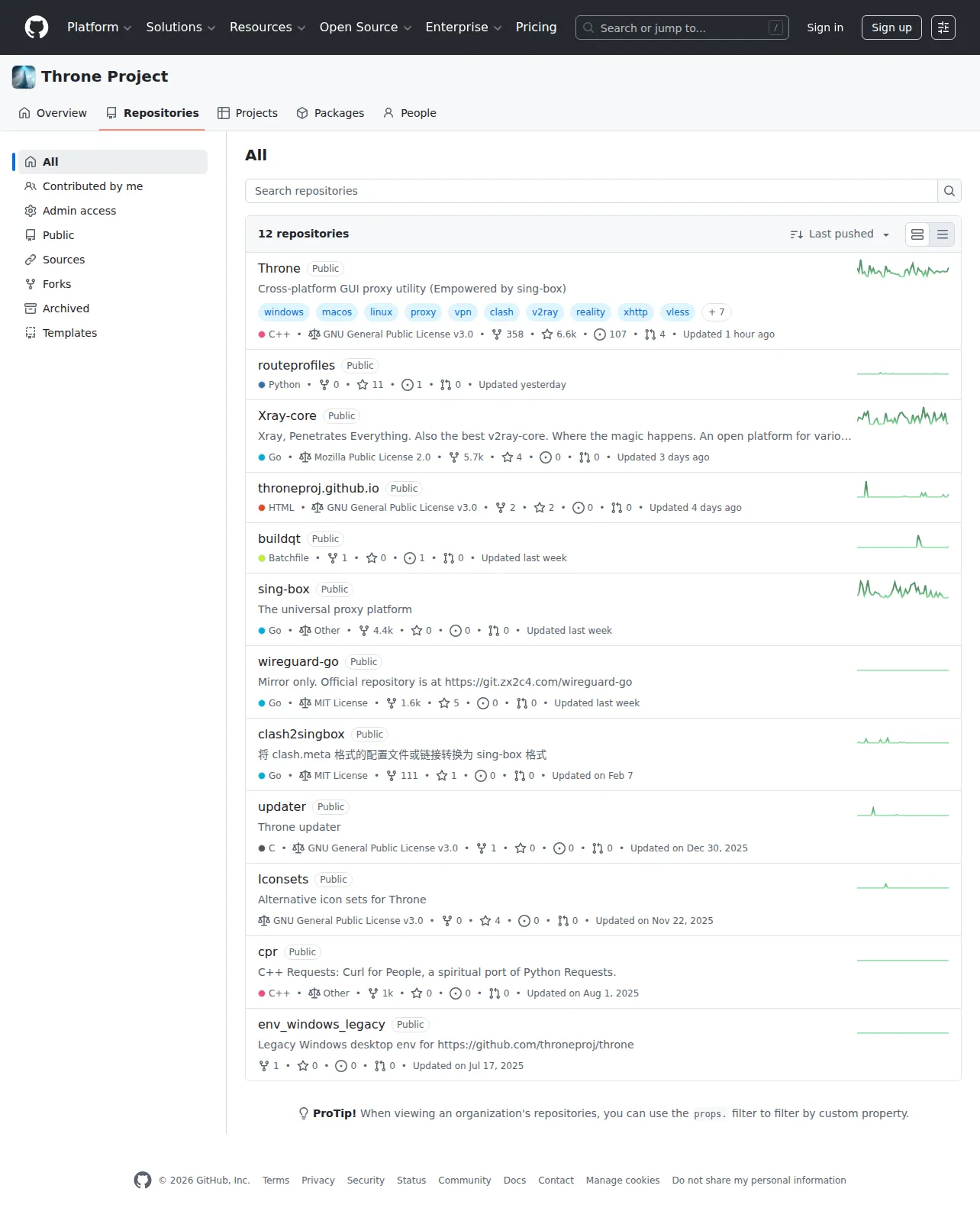The height and width of the screenshot is (1221, 980).
Task: Expand the Open Source menu
Action: pyautogui.click(x=366, y=27)
